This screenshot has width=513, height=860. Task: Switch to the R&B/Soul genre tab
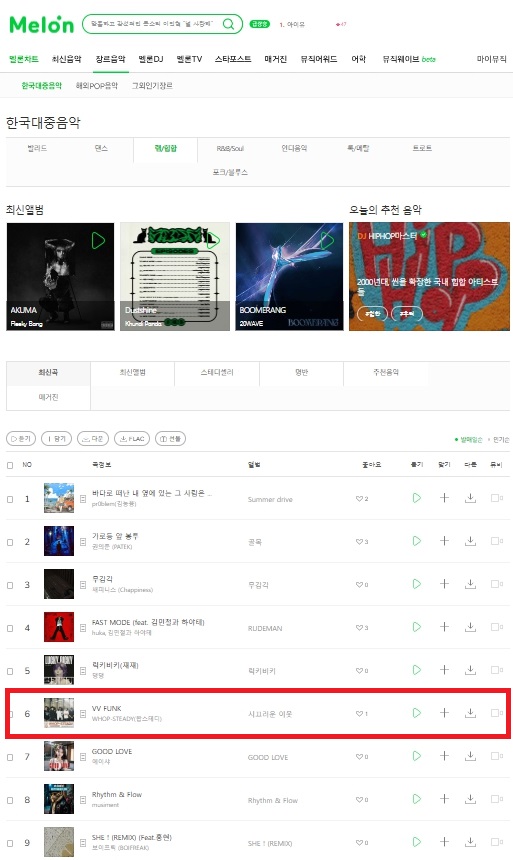(x=230, y=149)
